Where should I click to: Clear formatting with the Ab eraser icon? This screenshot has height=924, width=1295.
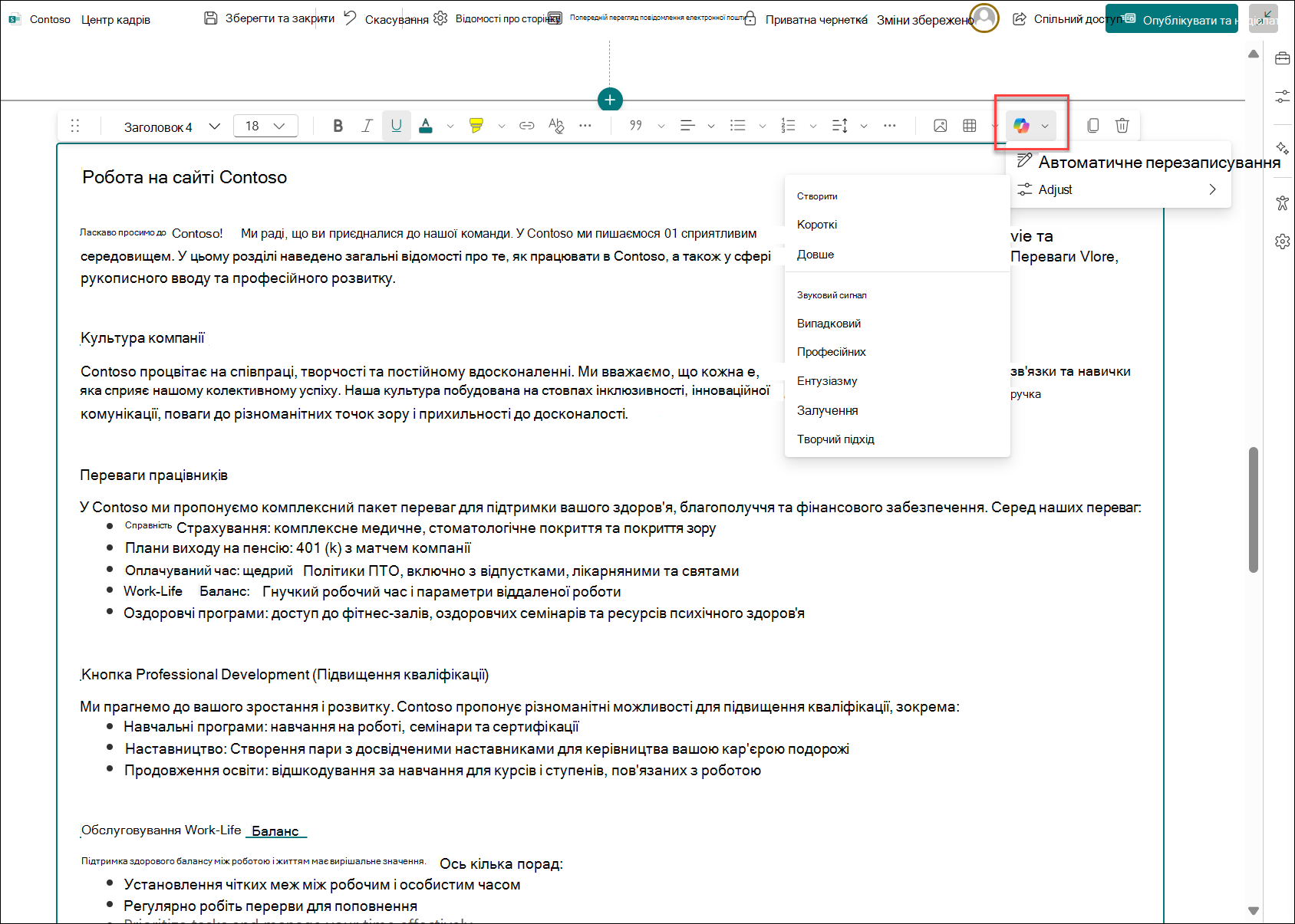tap(556, 126)
